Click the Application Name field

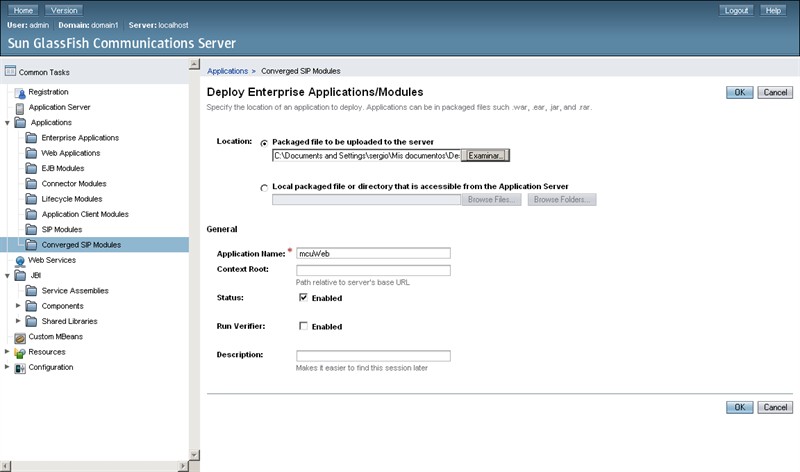pyautogui.click(x=373, y=253)
